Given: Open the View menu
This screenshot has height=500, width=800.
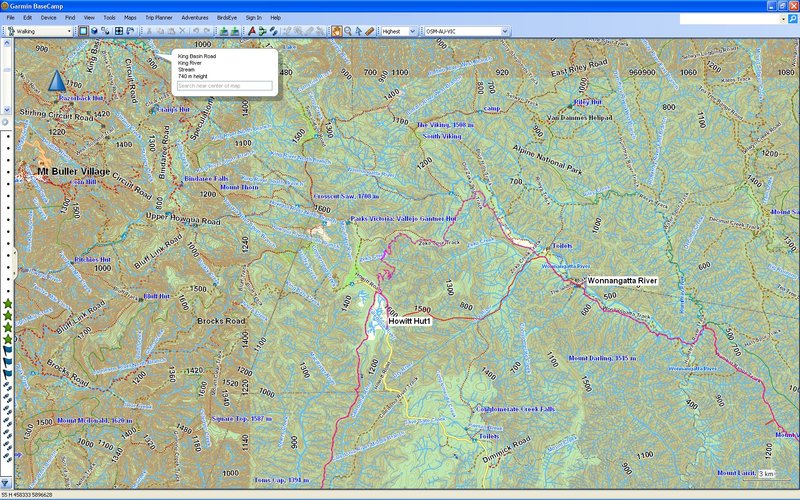Looking at the screenshot, I should coord(89,17).
